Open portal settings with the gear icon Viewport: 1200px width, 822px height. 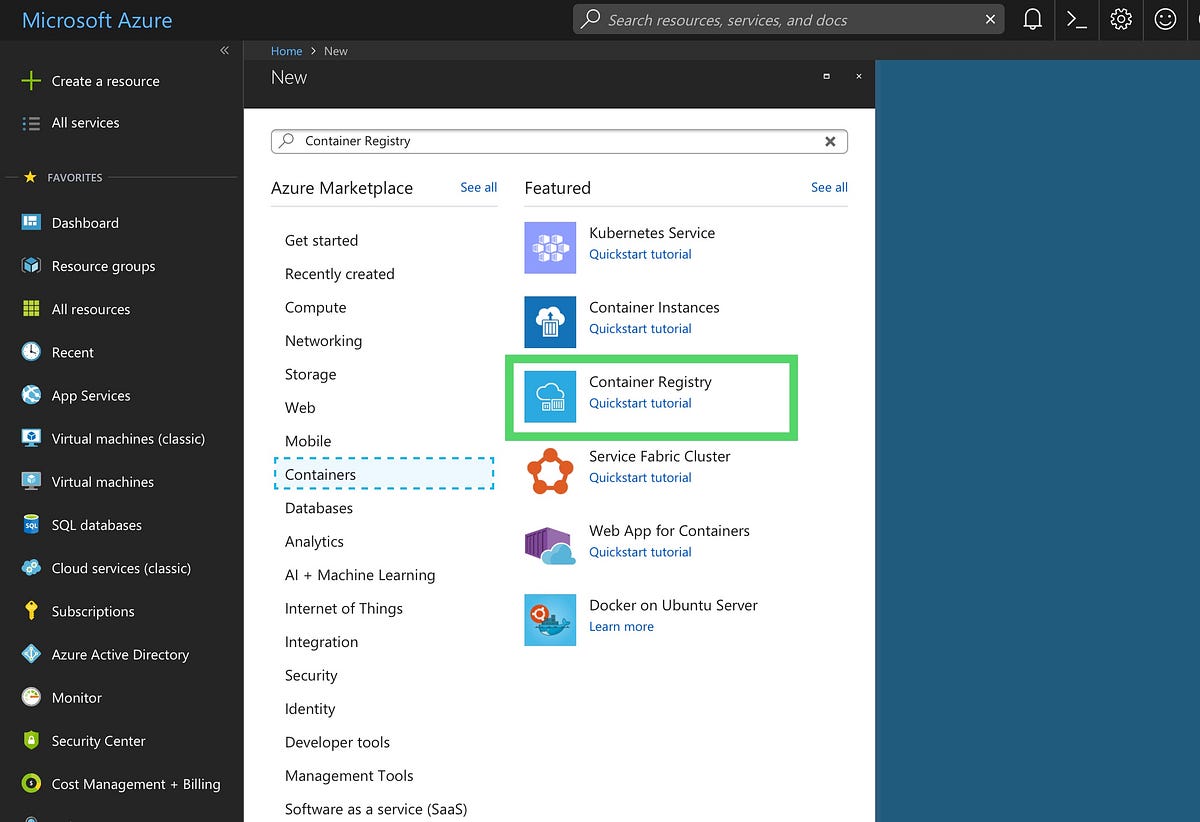tap(1120, 20)
